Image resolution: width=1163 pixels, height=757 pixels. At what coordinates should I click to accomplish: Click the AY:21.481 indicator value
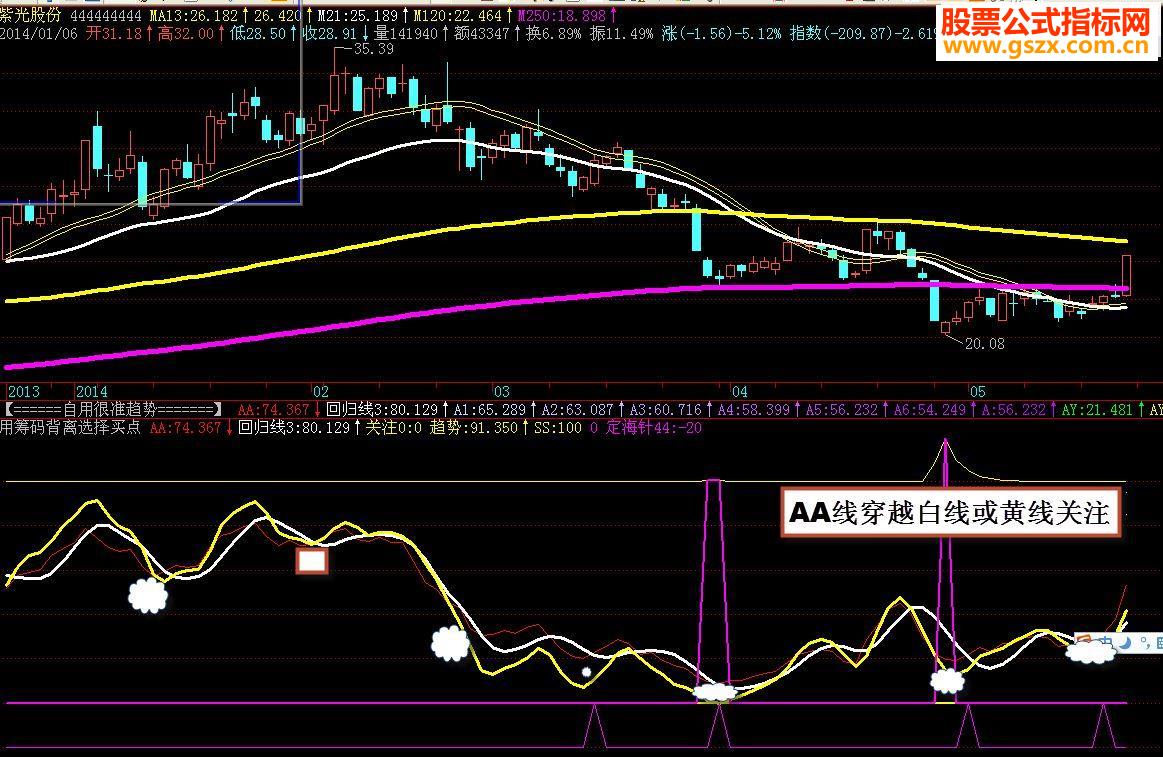pyautogui.click(x=1098, y=410)
